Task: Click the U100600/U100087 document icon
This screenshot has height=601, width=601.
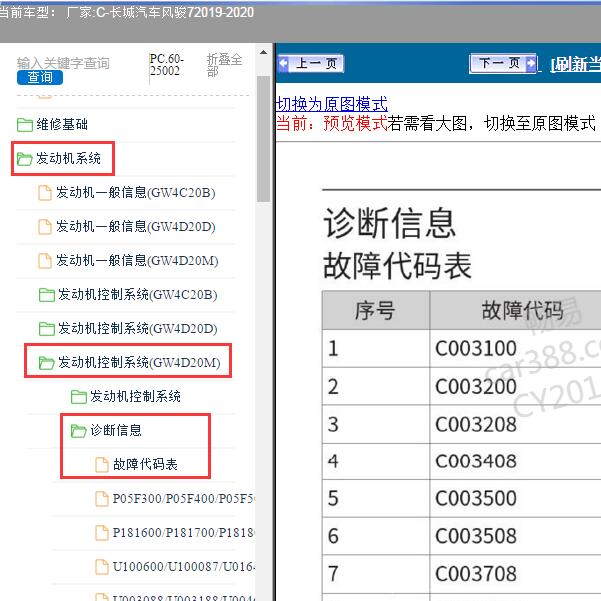Action: [102, 567]
